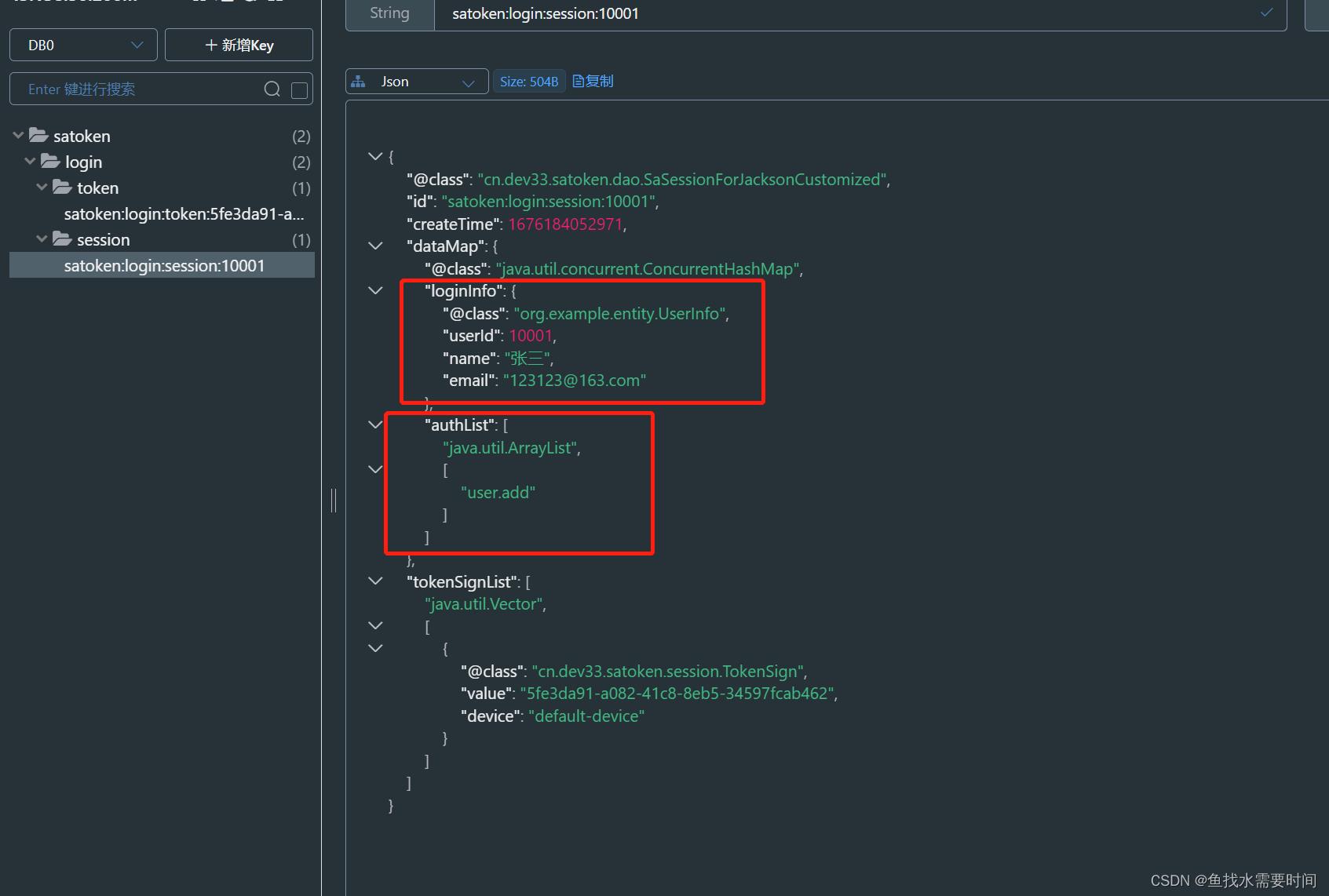Select the token folder row
This screenshot has height=896, width=1329.
[x=162, y=188]
